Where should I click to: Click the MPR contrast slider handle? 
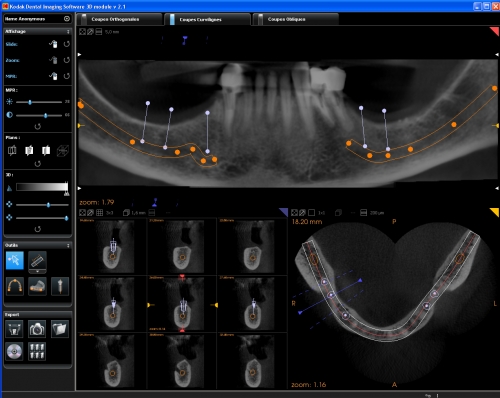46,115
